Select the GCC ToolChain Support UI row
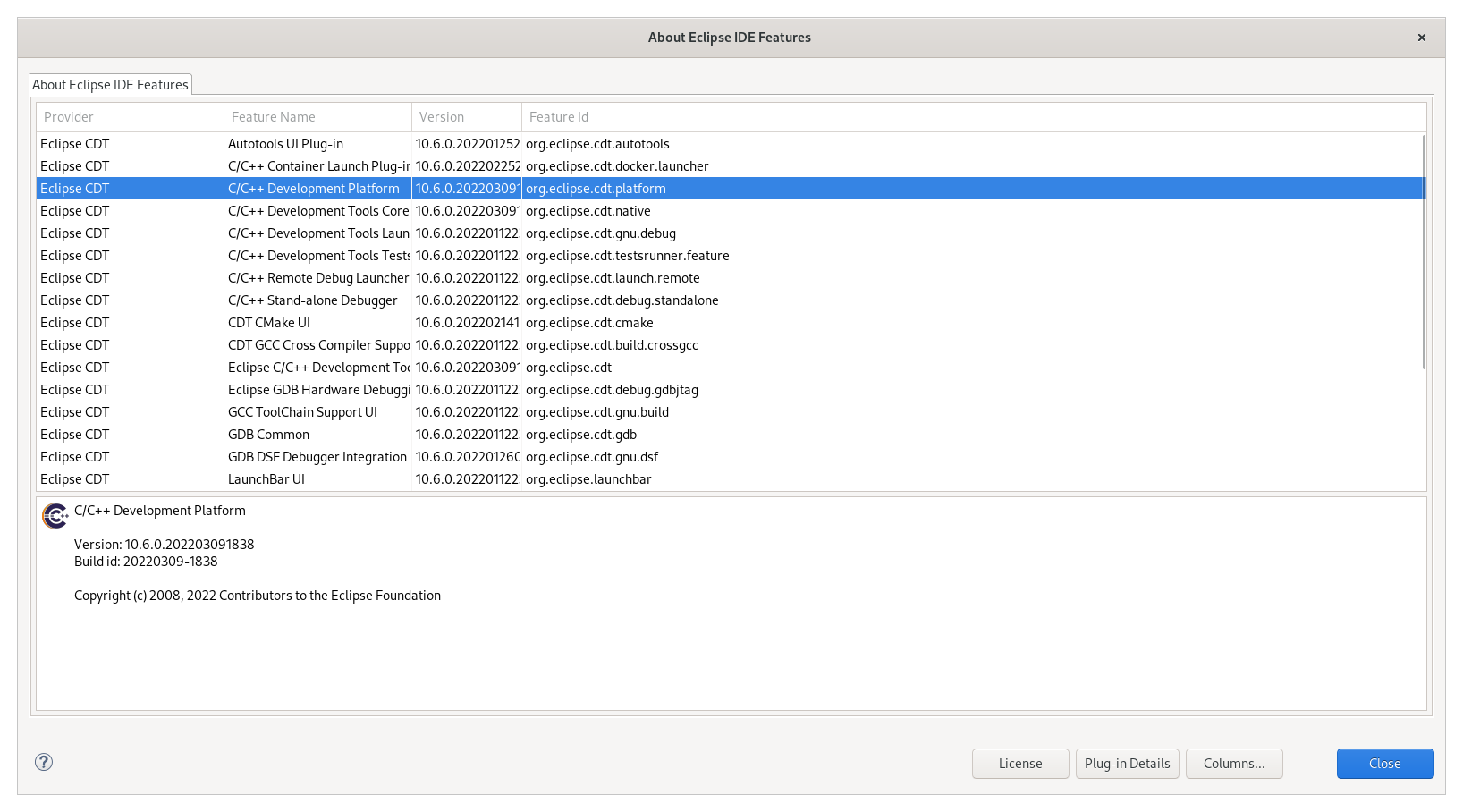 302,412
